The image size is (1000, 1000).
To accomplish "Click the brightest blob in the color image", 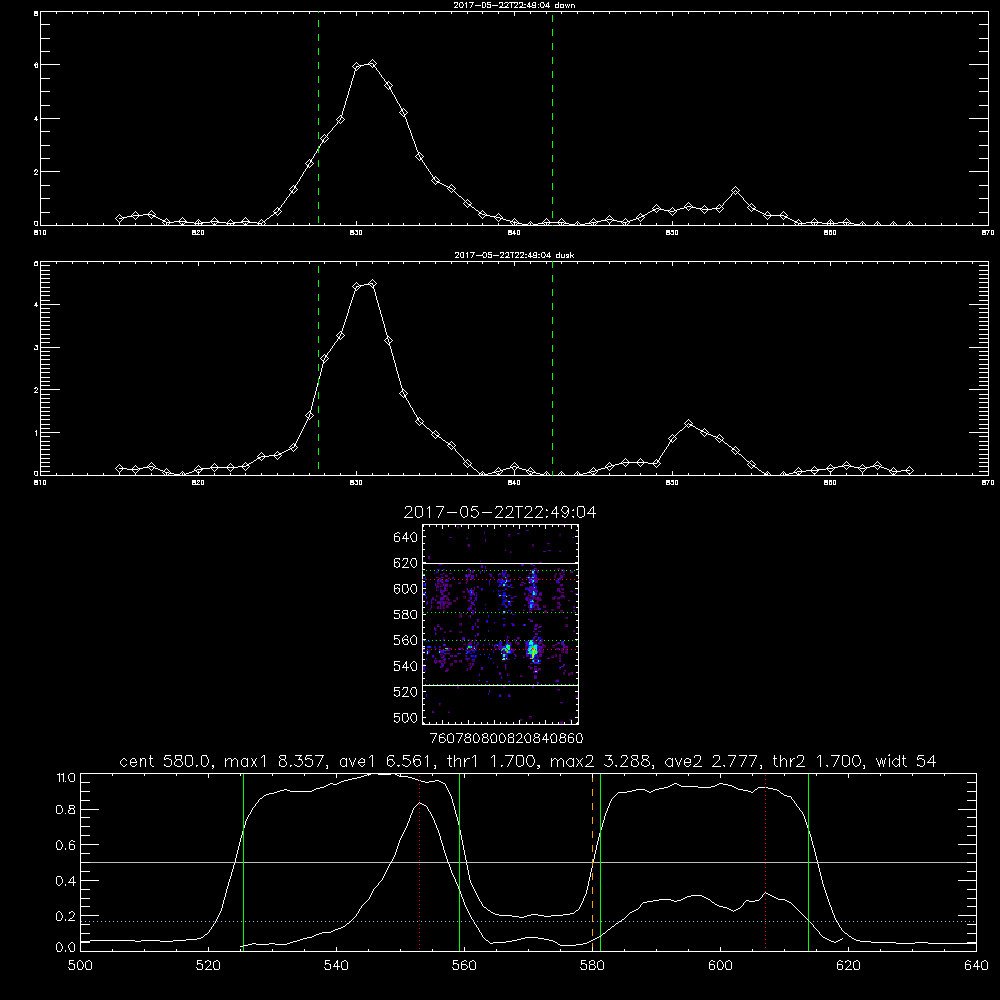I will [533, 650].
